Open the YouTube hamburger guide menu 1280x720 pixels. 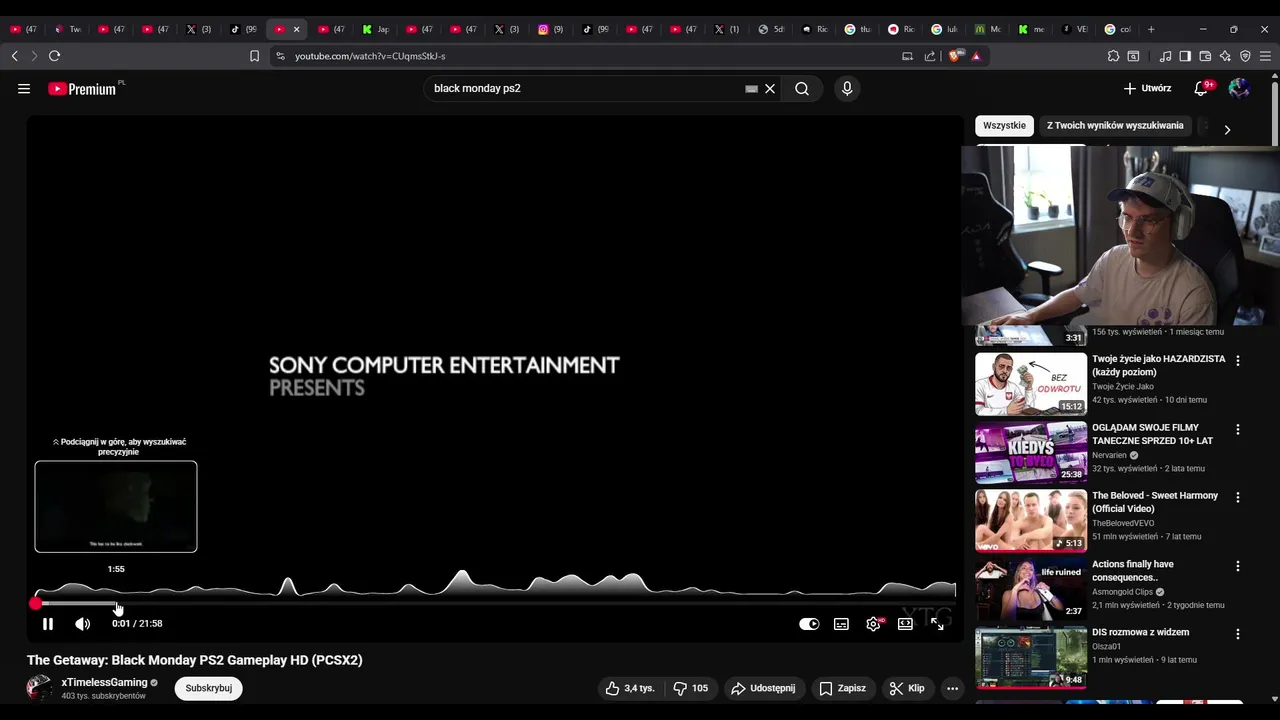point(24,88)
